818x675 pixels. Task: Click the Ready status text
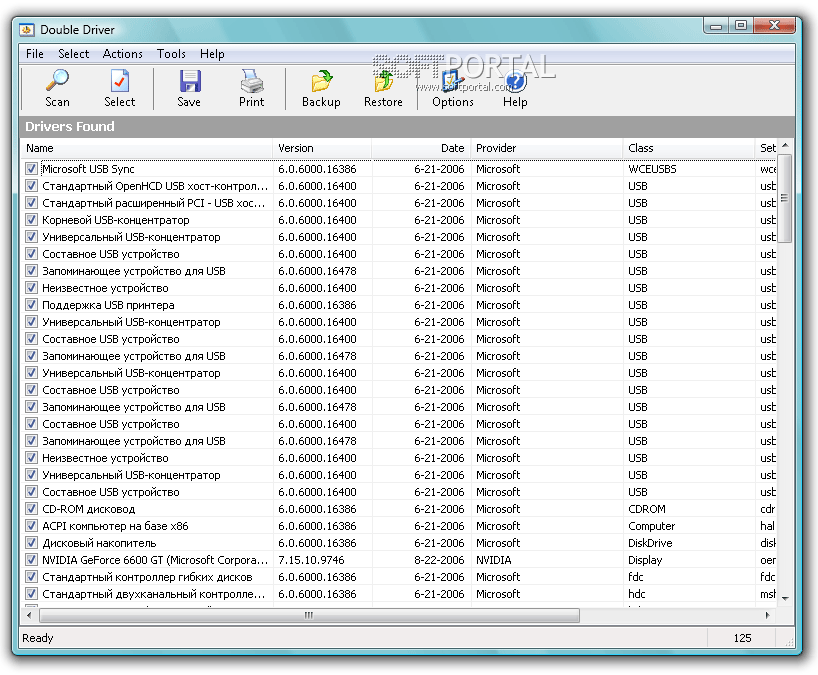38,638
